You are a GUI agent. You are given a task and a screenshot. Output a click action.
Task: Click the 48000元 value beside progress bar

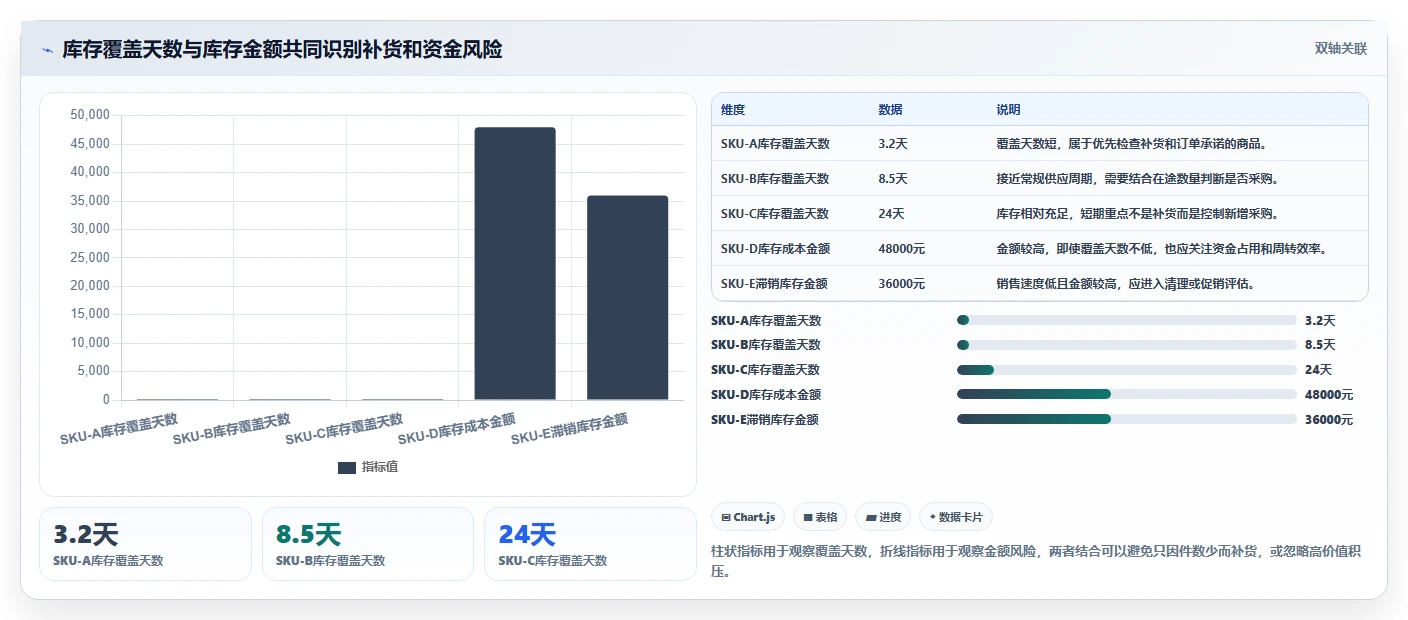pyautogui.click(x=1329, y=395)
